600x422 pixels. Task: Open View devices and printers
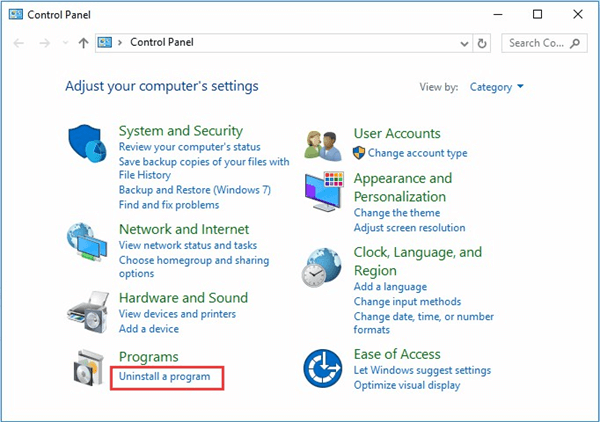[x=177, y=314]
